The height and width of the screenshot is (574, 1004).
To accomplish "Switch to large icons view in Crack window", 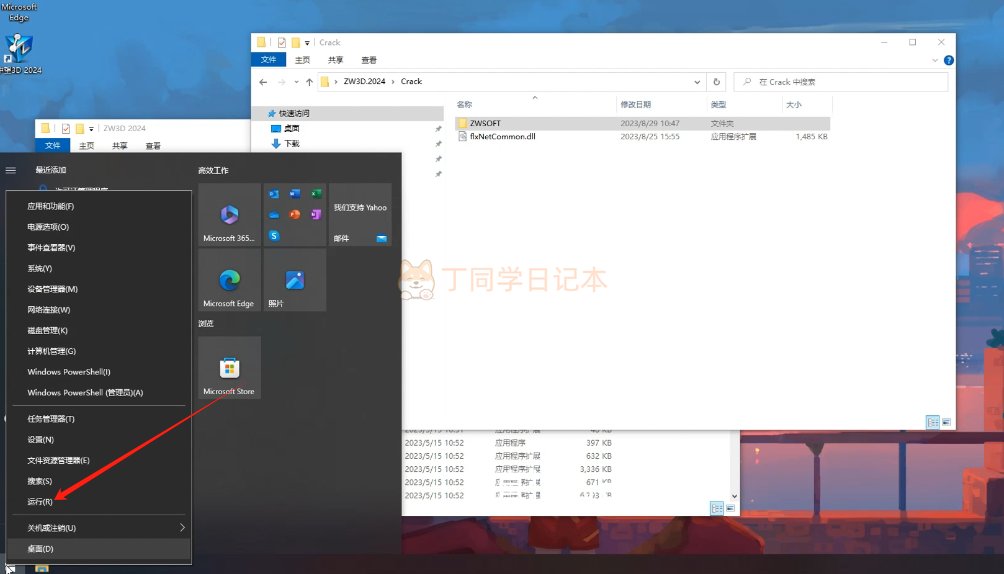I will coord(945,422).
